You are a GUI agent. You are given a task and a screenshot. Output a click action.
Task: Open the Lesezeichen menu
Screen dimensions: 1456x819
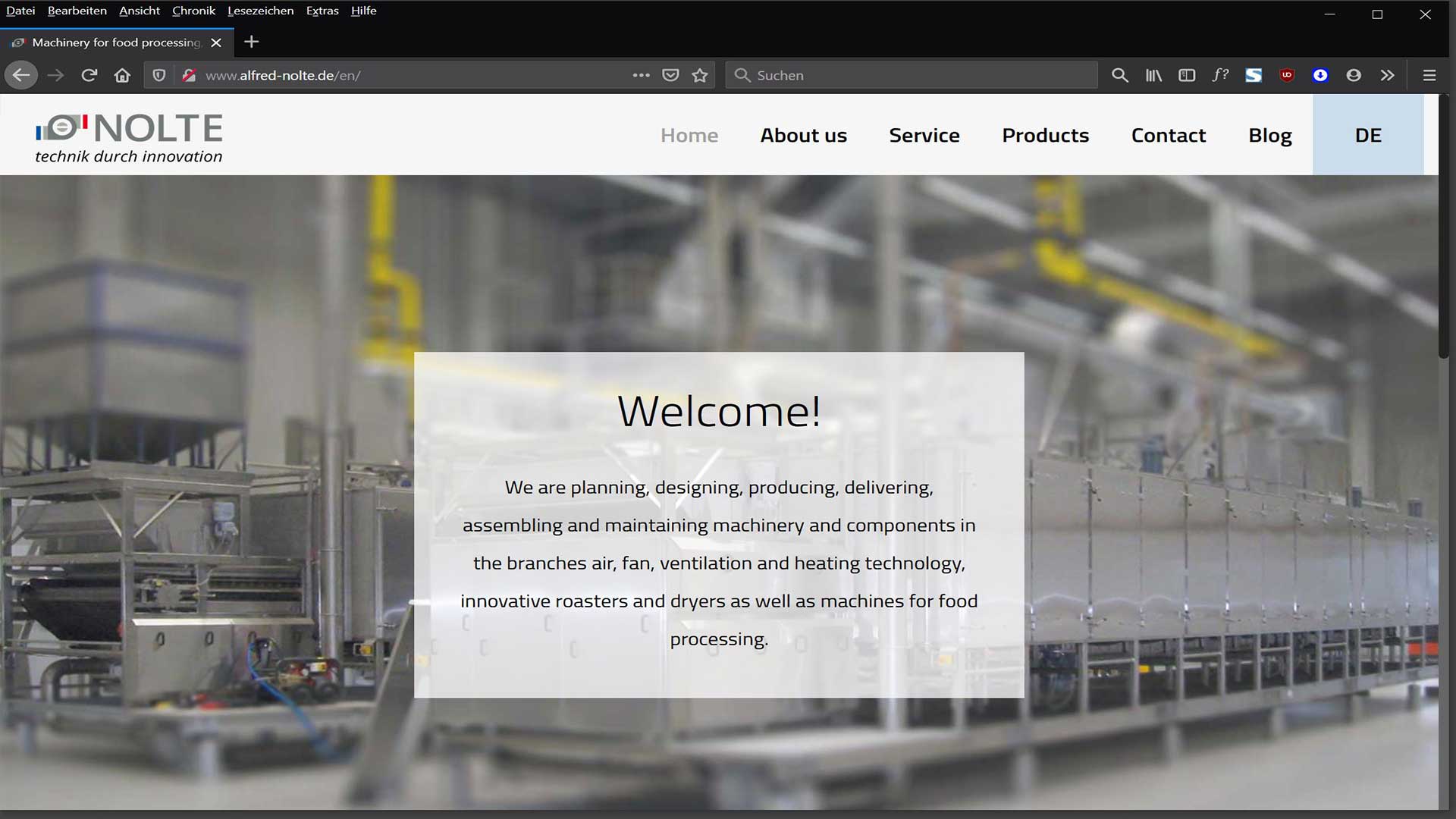[260, 11]
